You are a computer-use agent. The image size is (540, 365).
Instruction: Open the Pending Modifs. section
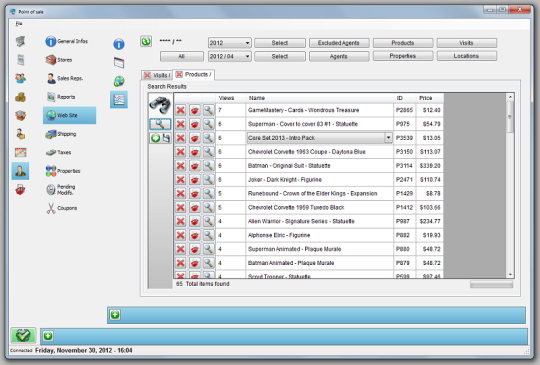(61, 190)
